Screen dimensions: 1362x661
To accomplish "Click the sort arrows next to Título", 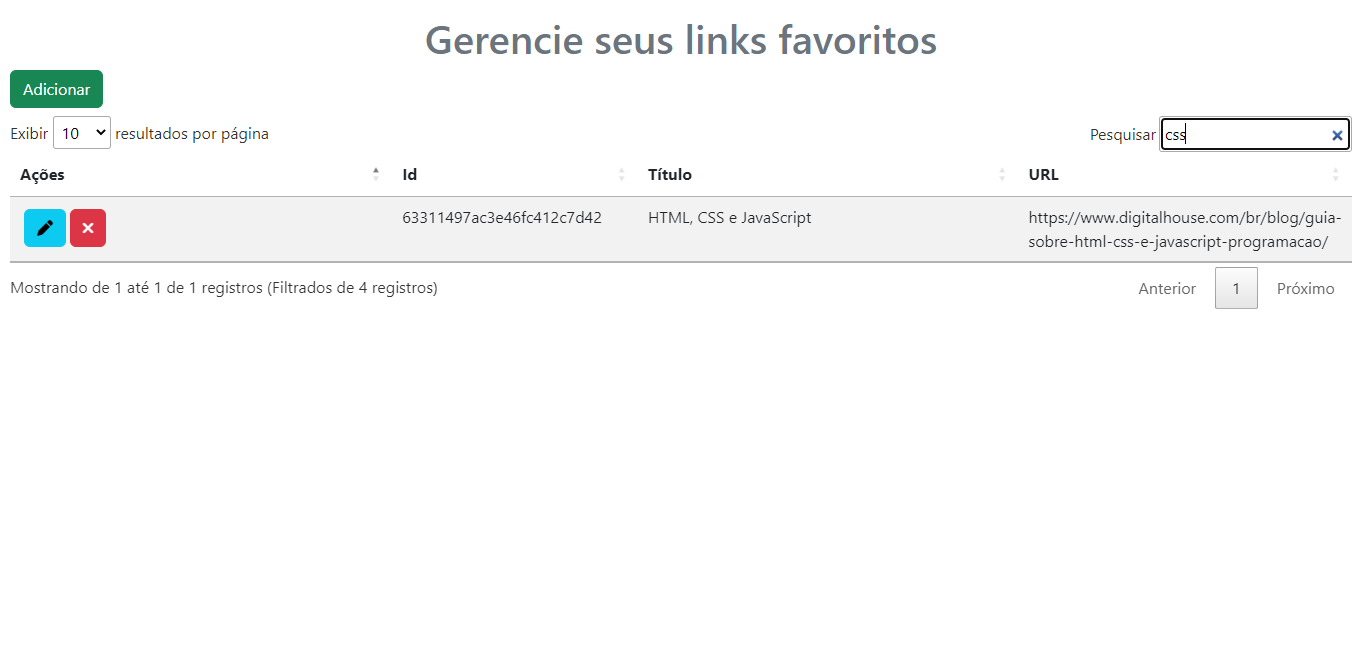I will coord(1001,174).
